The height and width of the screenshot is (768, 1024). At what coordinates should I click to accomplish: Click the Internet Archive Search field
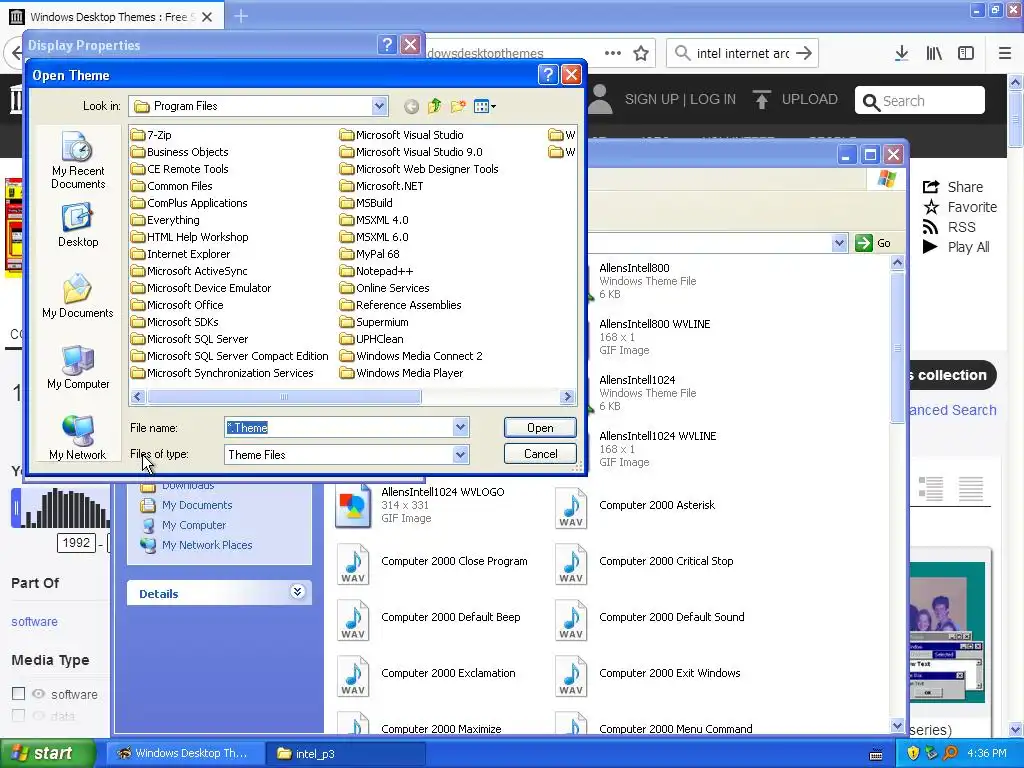[920, 101]
